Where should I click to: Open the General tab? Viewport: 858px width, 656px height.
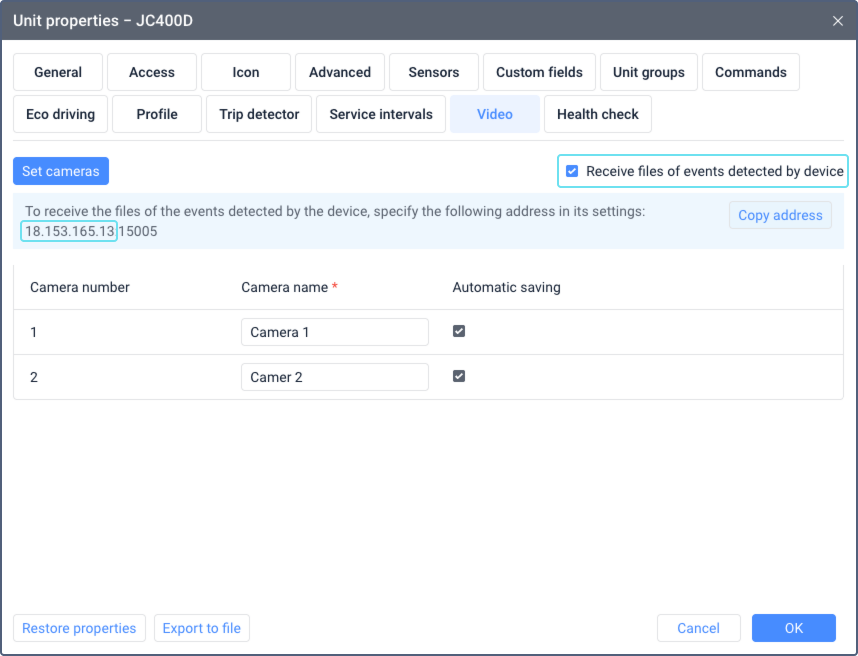coord(58,72)
